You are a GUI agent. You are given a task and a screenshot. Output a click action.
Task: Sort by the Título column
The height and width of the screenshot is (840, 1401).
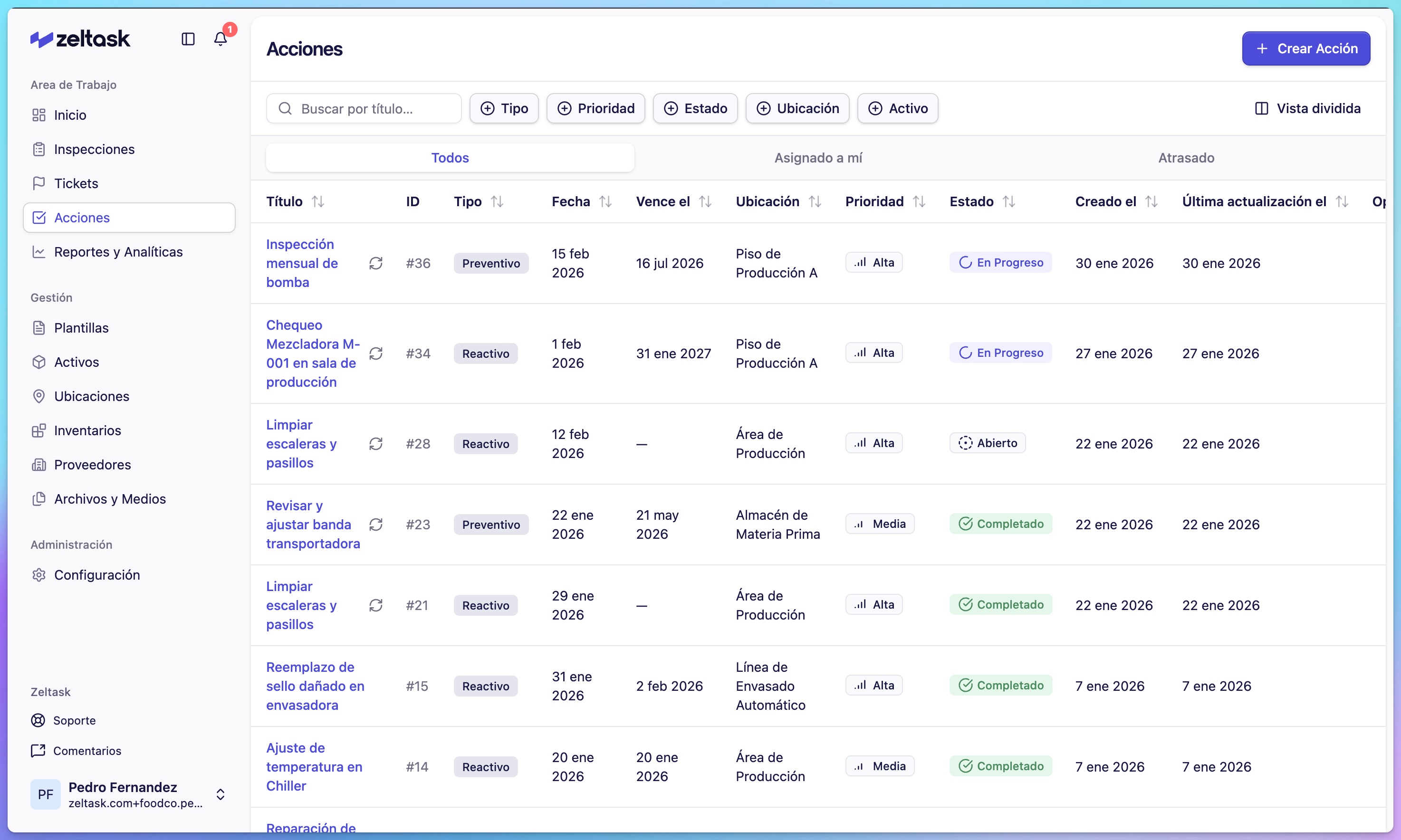(295, 201)
